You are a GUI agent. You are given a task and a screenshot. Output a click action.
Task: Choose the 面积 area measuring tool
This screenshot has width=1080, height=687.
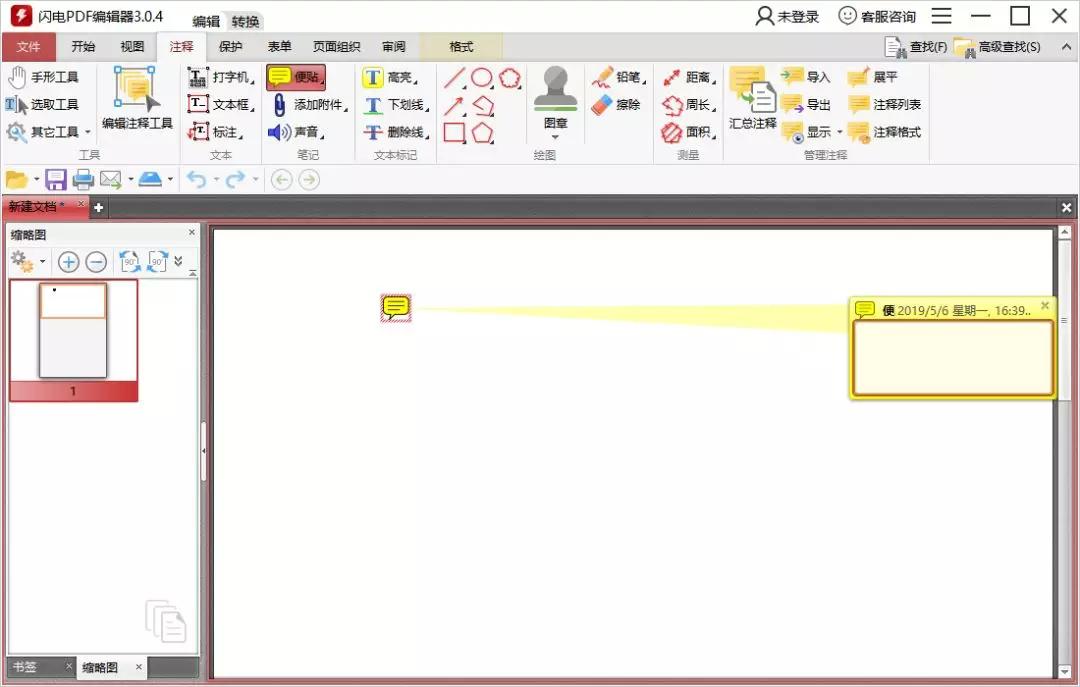tap(689, 132)
